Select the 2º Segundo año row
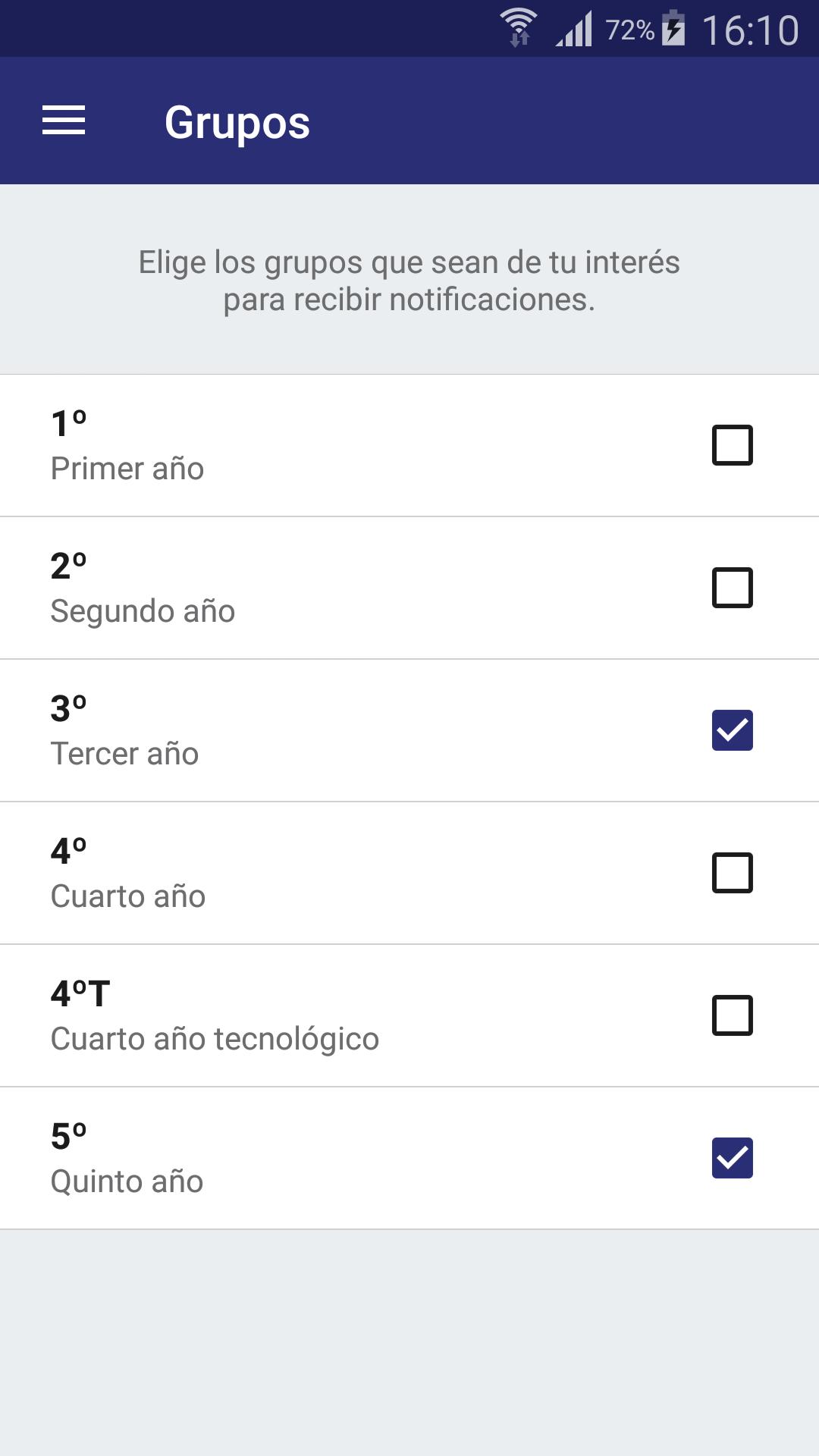Screen dimensions: 819x1456 (409, 588)
